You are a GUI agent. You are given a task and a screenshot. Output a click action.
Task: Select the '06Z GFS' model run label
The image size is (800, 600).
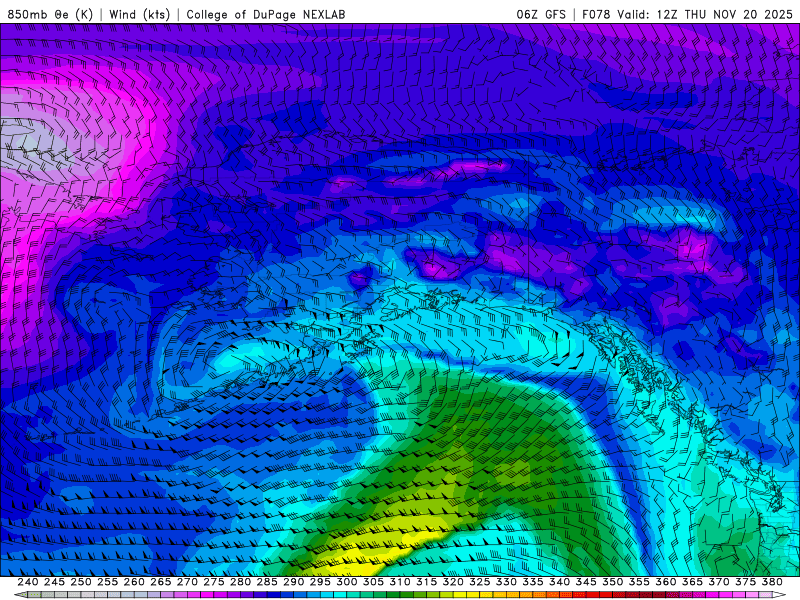(x=541, y=14)
